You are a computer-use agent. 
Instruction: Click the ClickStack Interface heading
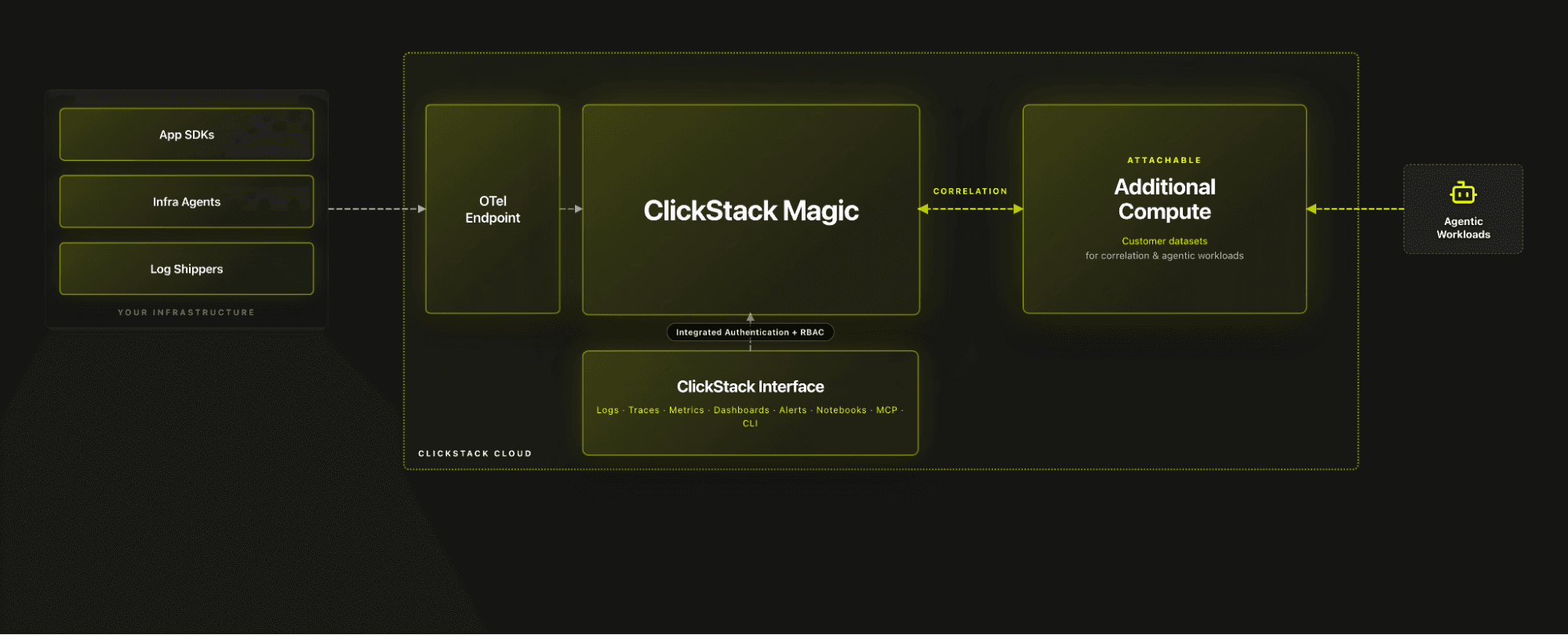click(750, 386)
